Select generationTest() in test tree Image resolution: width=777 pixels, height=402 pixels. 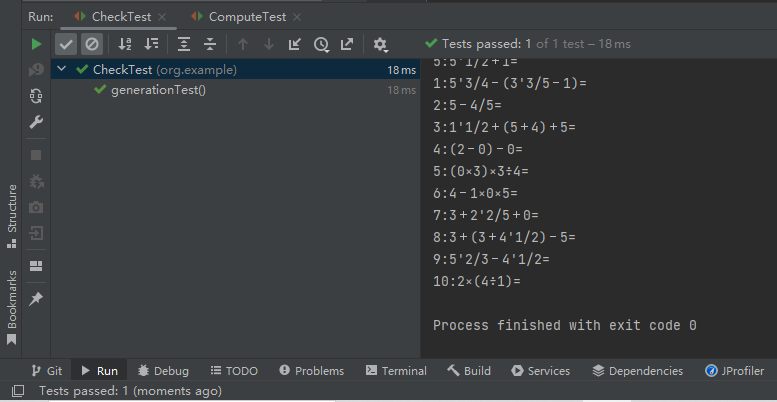tap(158, 90)
